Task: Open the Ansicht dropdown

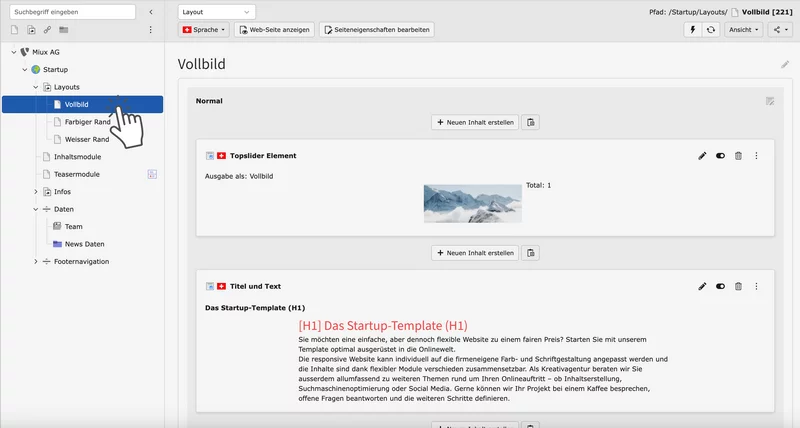Action: point(743,30)
